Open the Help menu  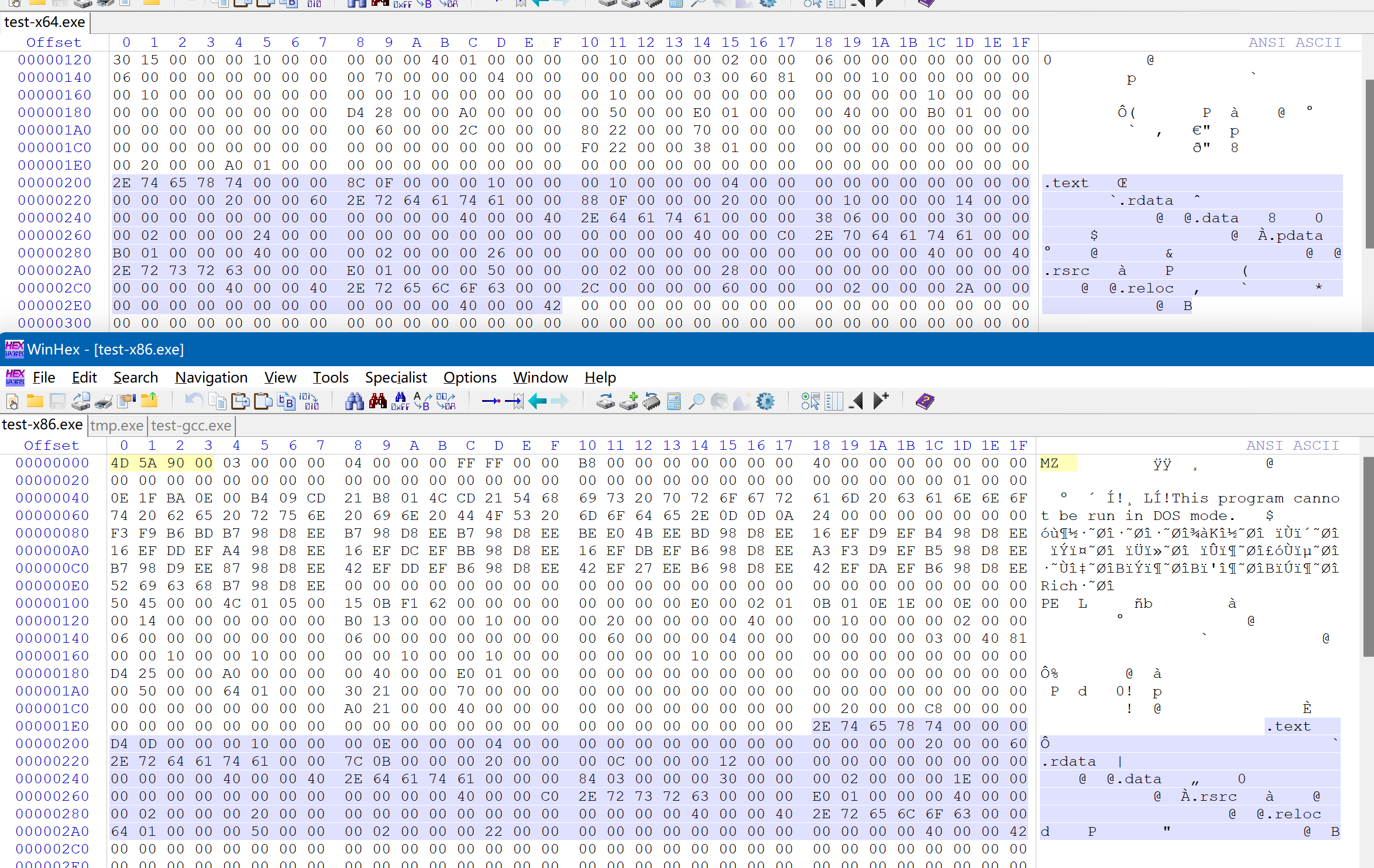click(x=600, y=377)
